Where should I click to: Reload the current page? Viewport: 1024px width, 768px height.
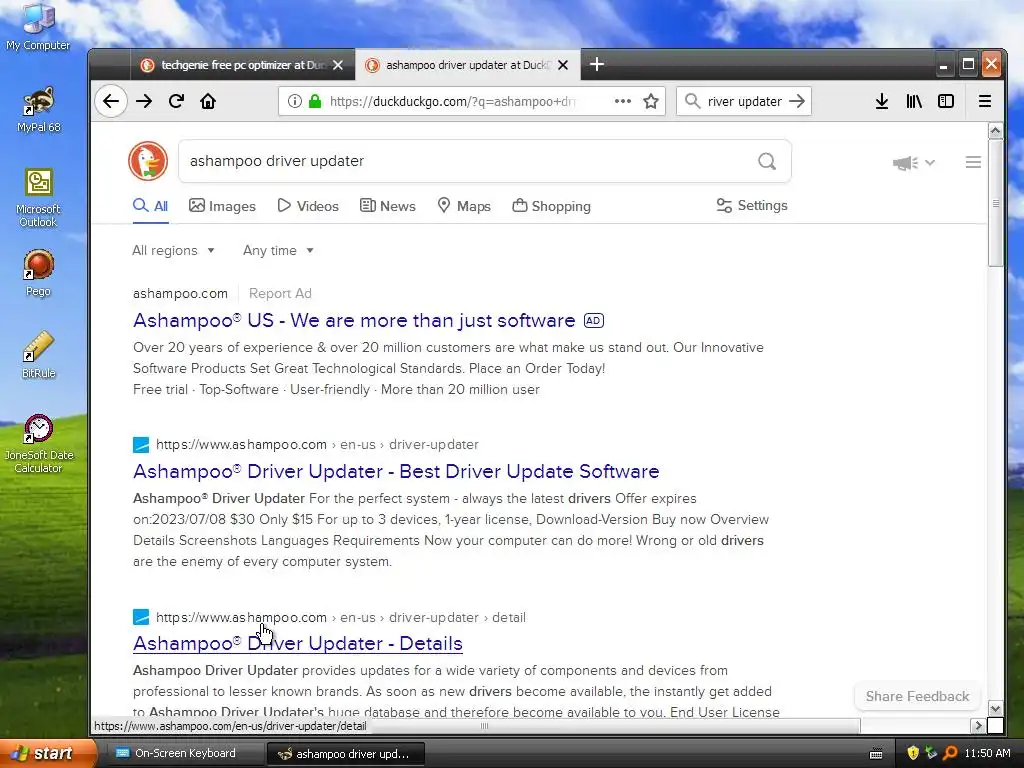(176, 101)
